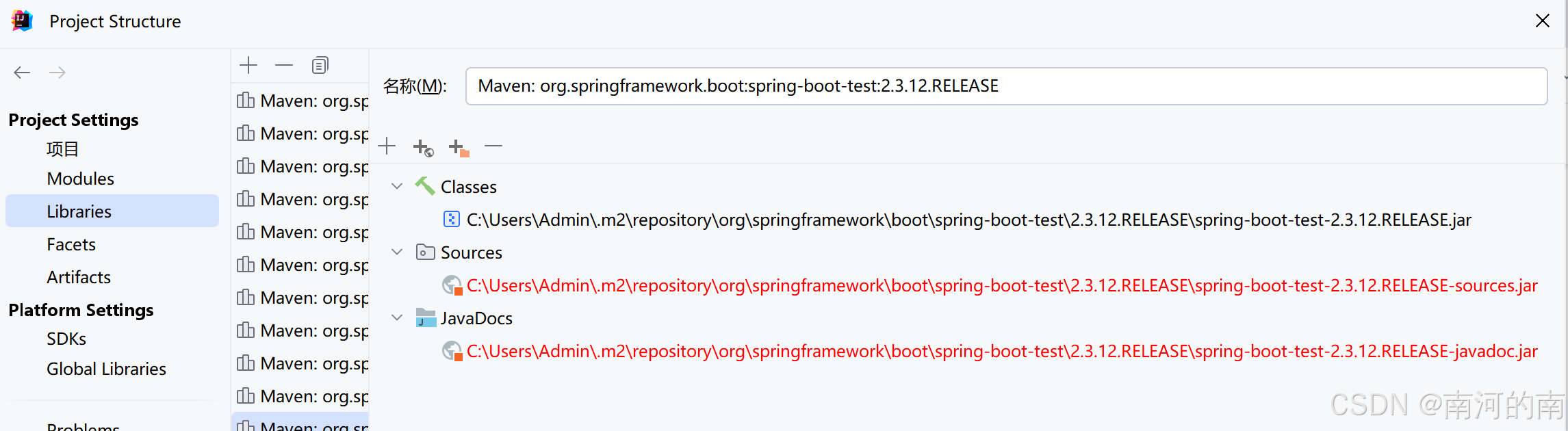1568x431 pixels.
Task: Click the IntelliJ IDEA logo in title bar
Action: coord(23,21)
